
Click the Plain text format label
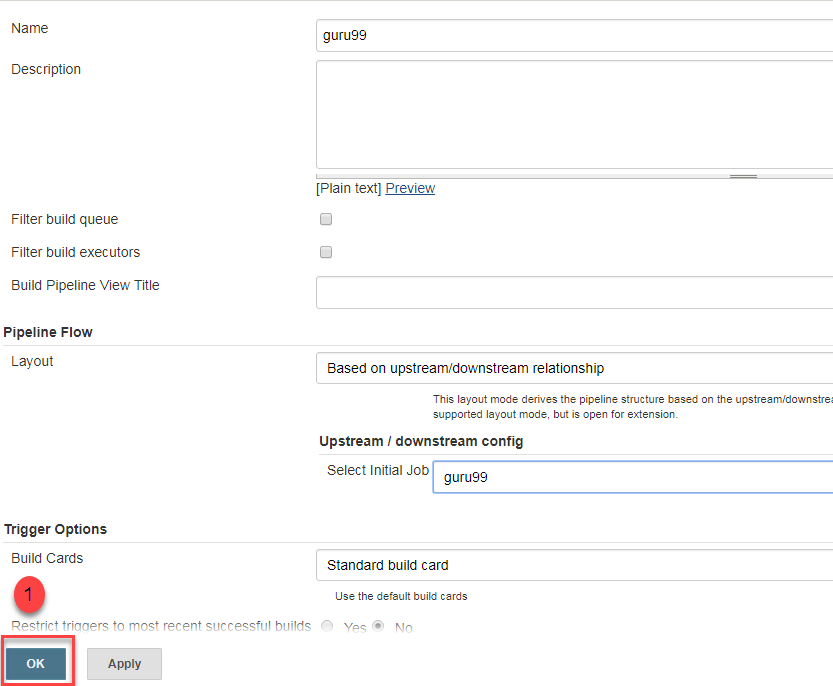point(348,188)
